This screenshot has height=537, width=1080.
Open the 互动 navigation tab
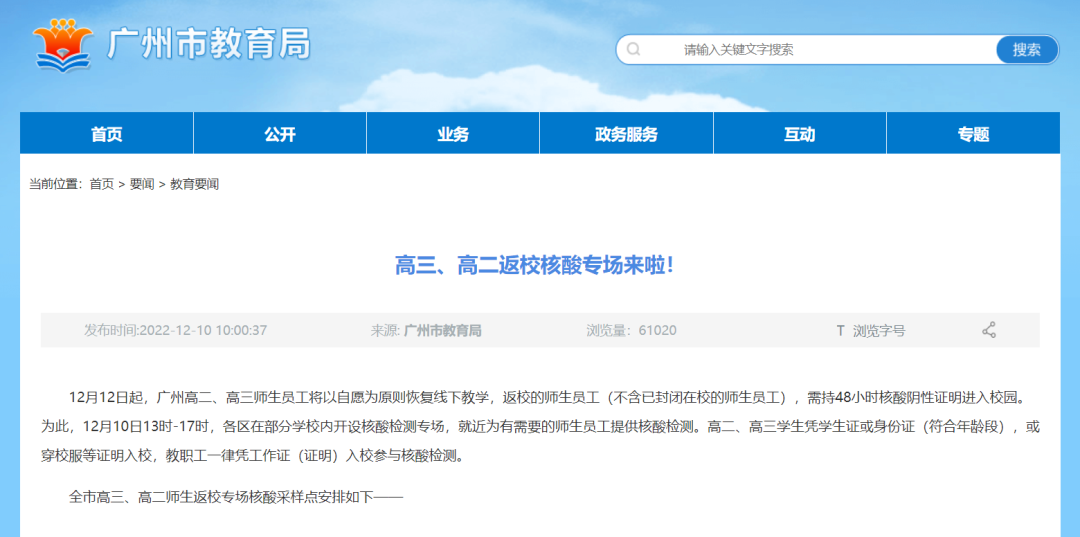(x=799, y=134)
